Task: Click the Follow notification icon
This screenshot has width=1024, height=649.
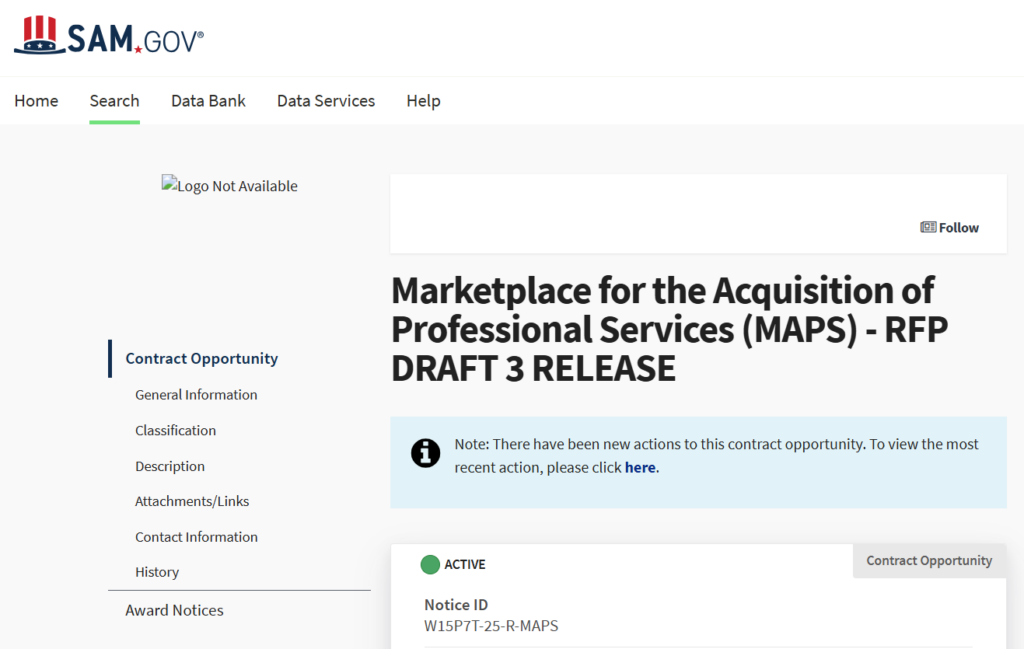Action: click(x=929, y=227)
